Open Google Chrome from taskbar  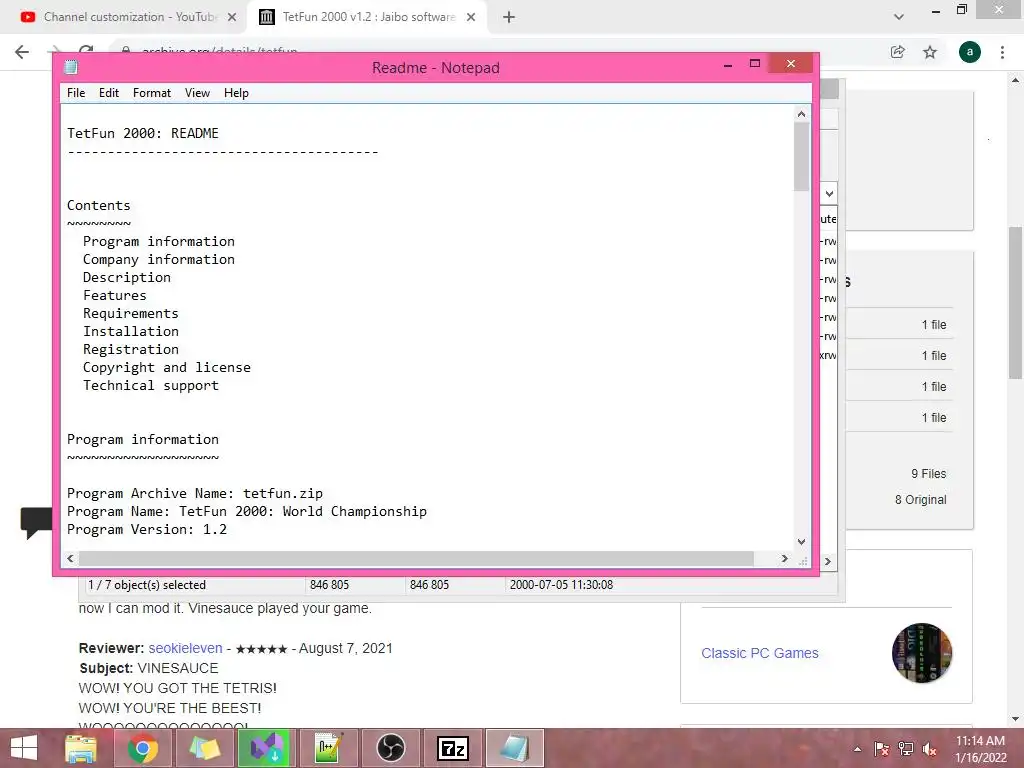tap(143, 748)
